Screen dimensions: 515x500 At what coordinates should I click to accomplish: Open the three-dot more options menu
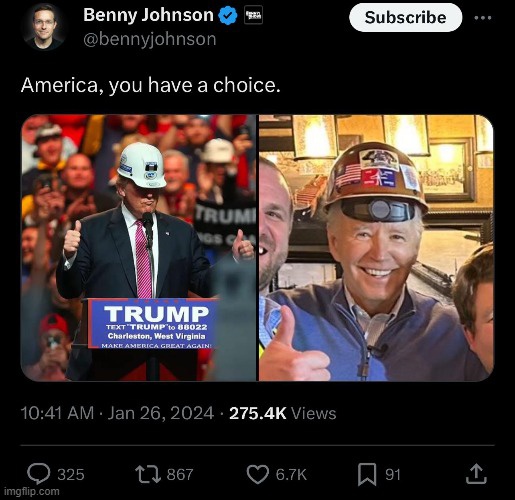pos(483,18)
